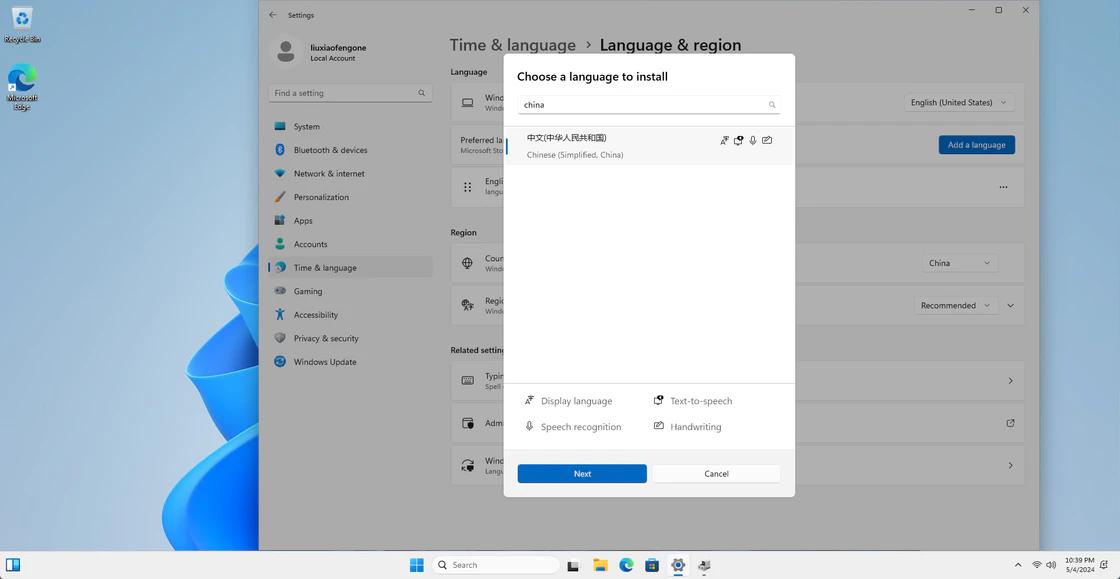1120x579 pixels.
Task: Open File Explorer from the taskbar
Action: pyautogui.click(x=600, y=565)
